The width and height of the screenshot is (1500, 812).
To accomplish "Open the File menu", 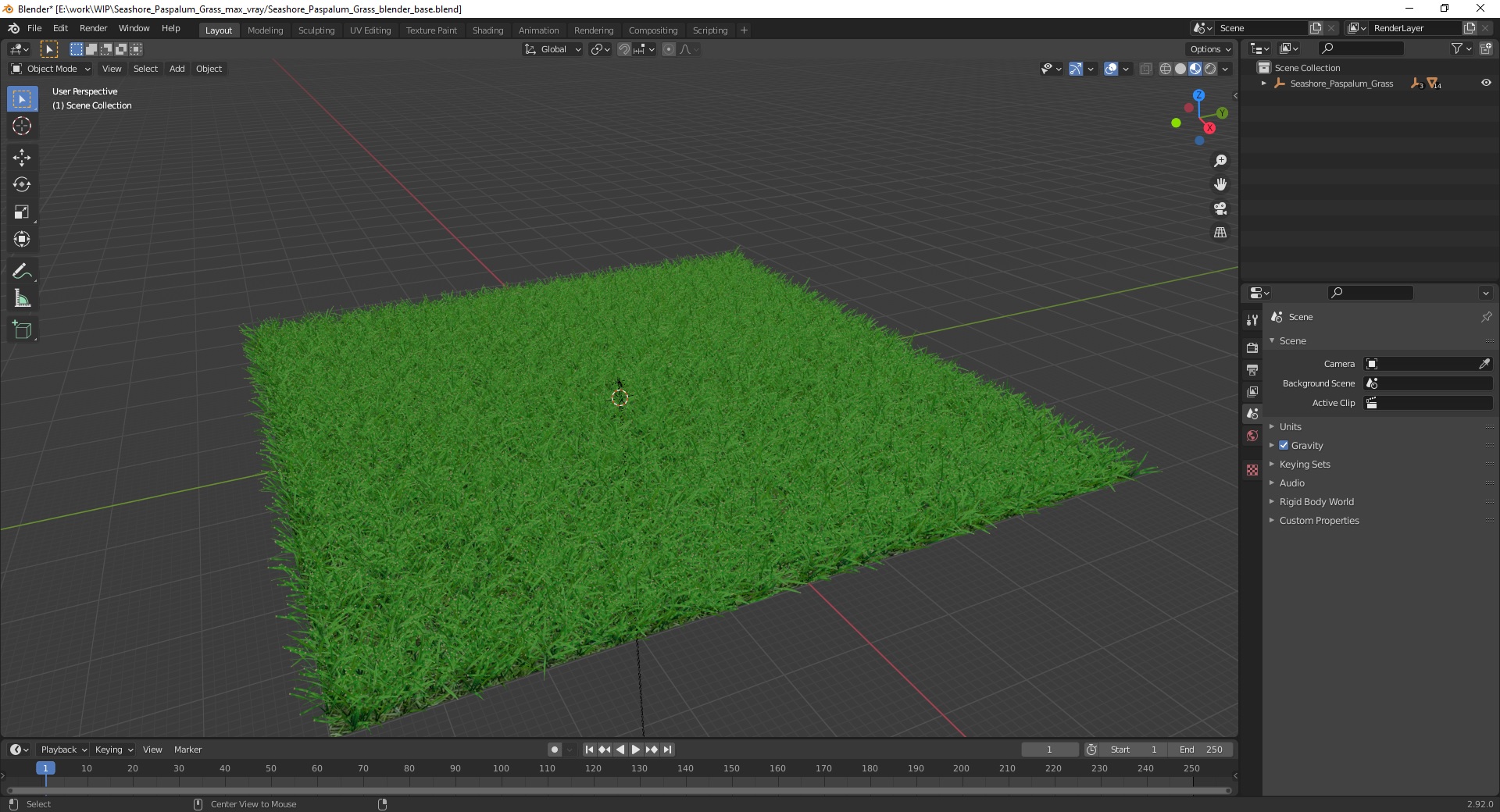I will pos(34,28).
